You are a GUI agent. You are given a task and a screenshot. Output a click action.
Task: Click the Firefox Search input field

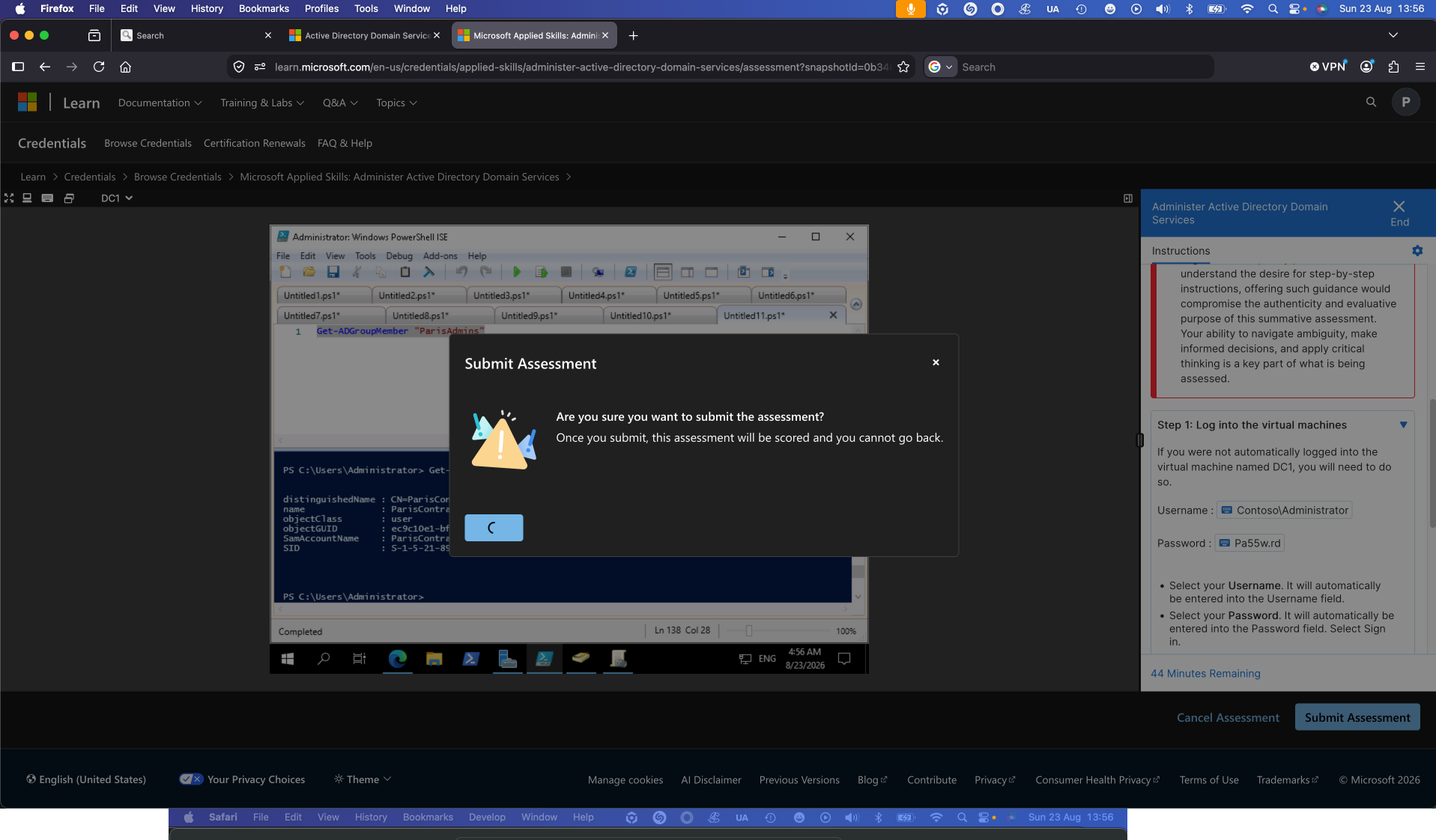coord(1084,67)
